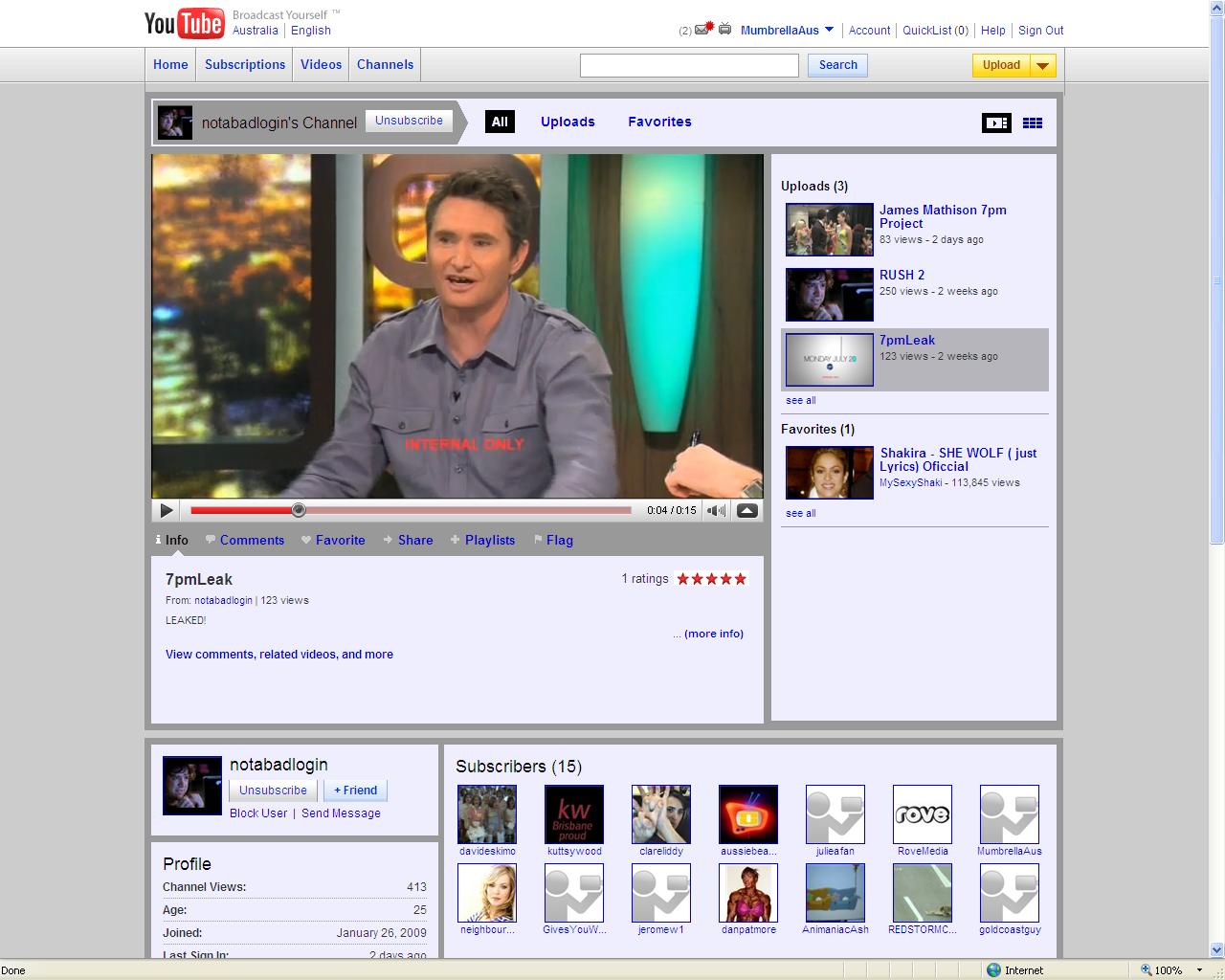
Task: Click the Search button
Action: point(838,65)
